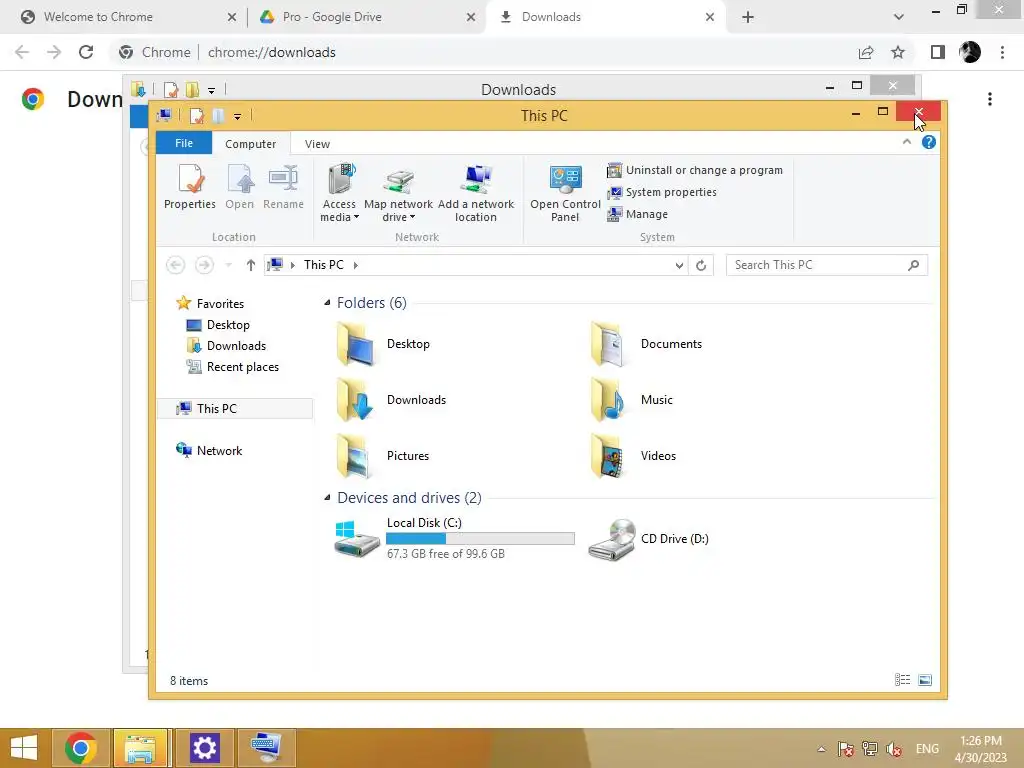Switch to the Computer ribbon tab
1024x768 pixels.
pos(250,144)
